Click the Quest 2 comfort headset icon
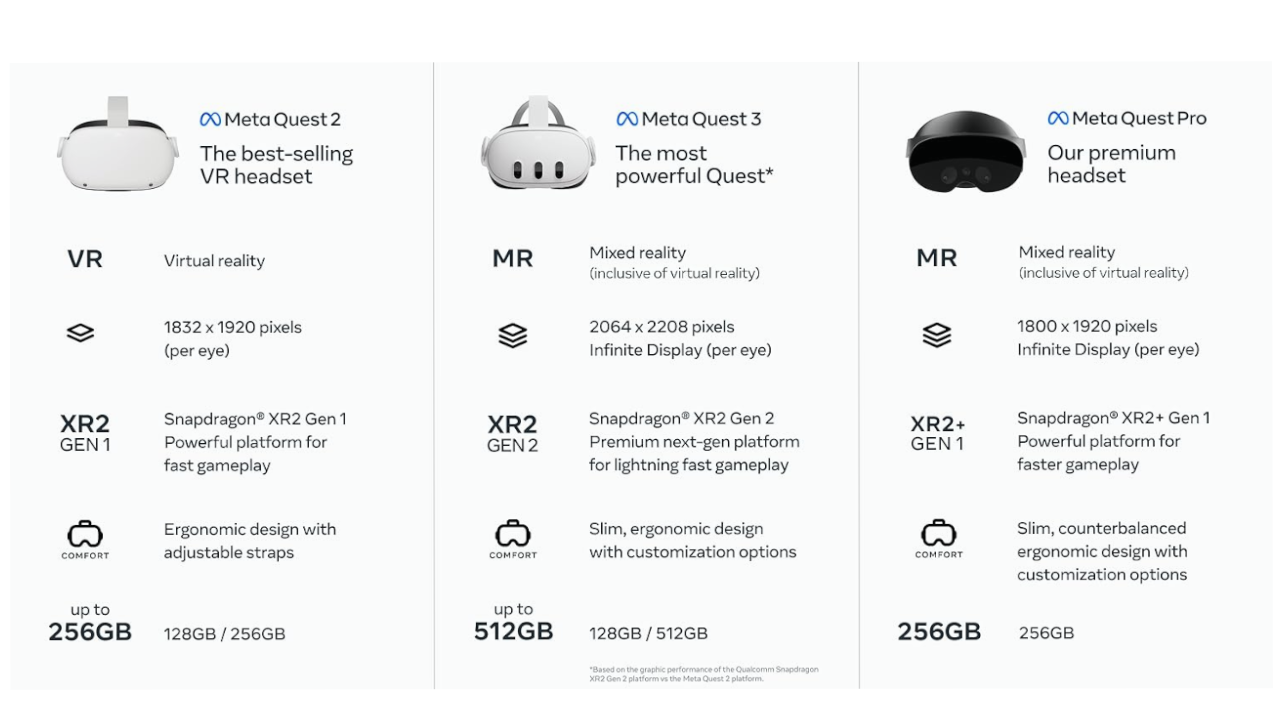1280x720 pixels. [85, 538]
